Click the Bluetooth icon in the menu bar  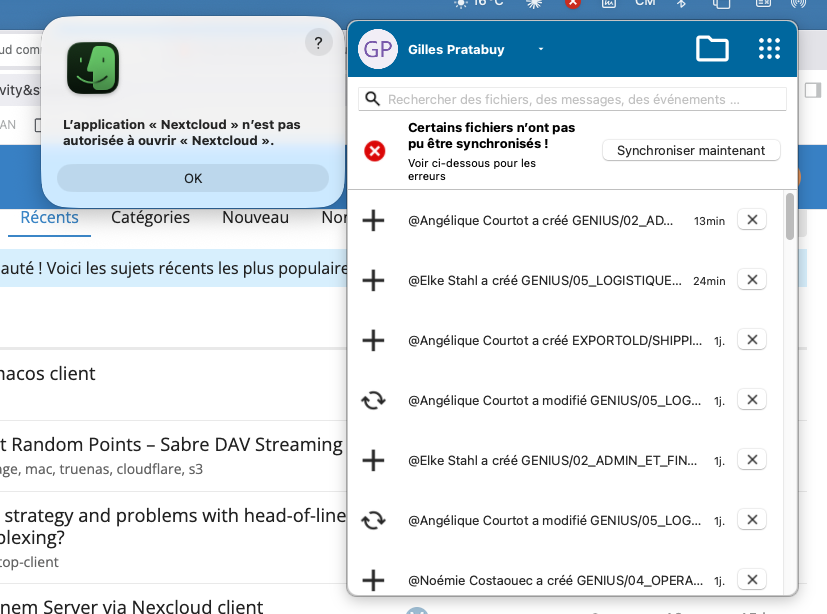682,3
